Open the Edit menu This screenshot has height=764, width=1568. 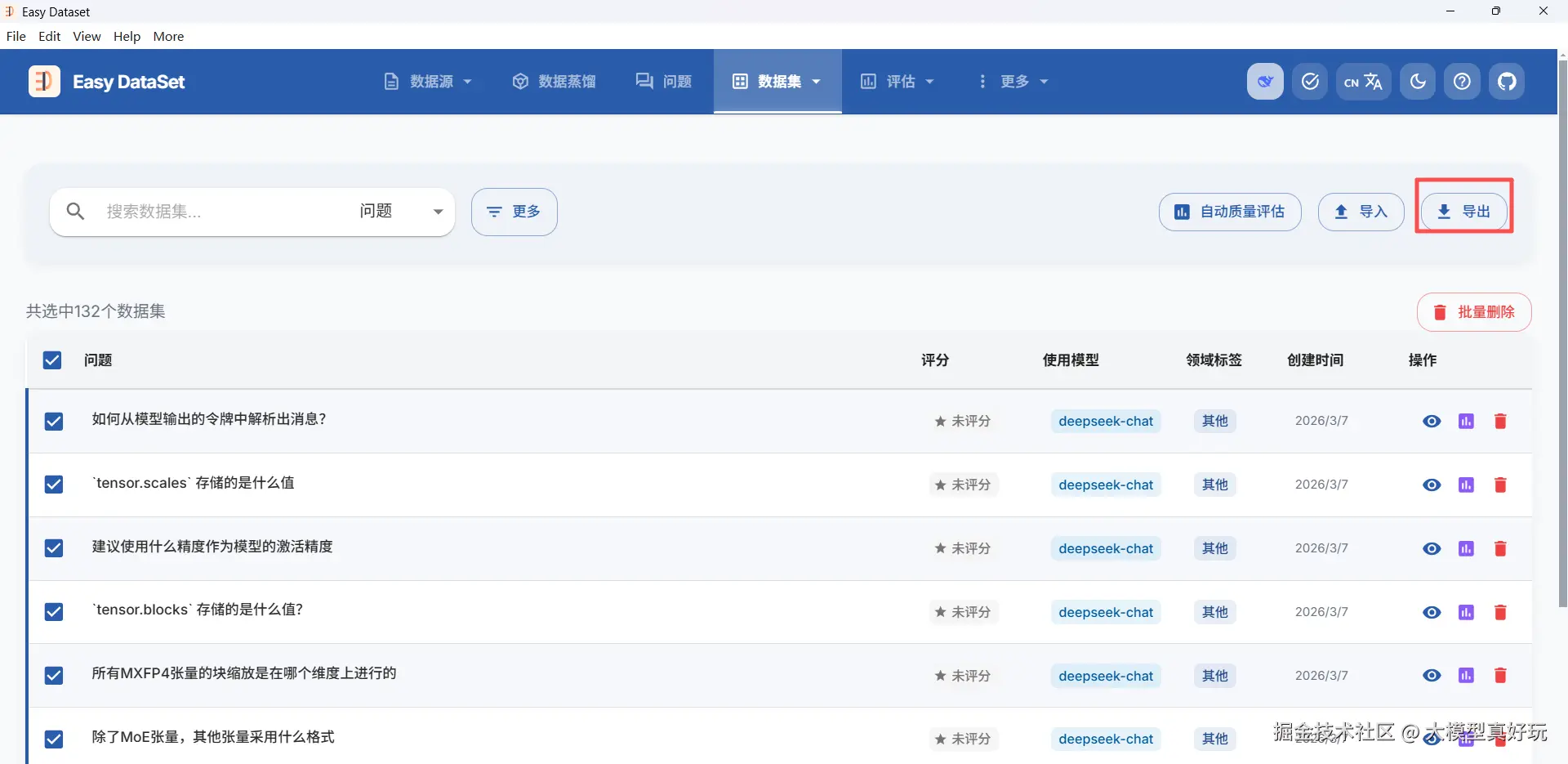50,37
